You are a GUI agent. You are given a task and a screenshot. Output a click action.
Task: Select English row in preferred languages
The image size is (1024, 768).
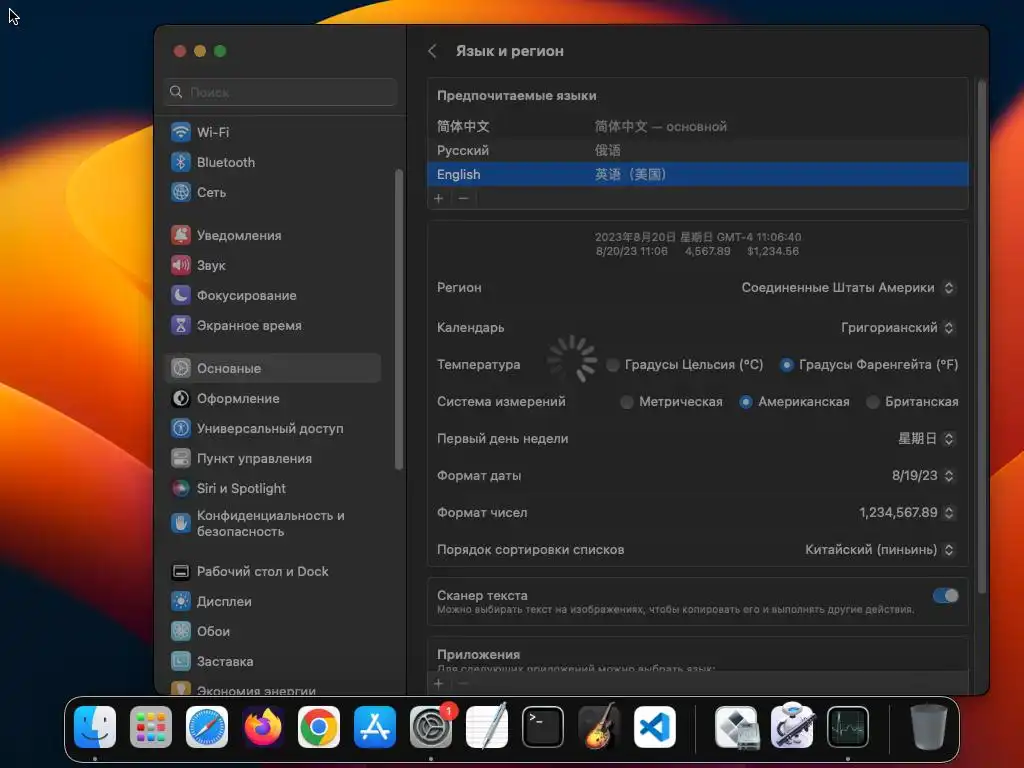[697, 174]
